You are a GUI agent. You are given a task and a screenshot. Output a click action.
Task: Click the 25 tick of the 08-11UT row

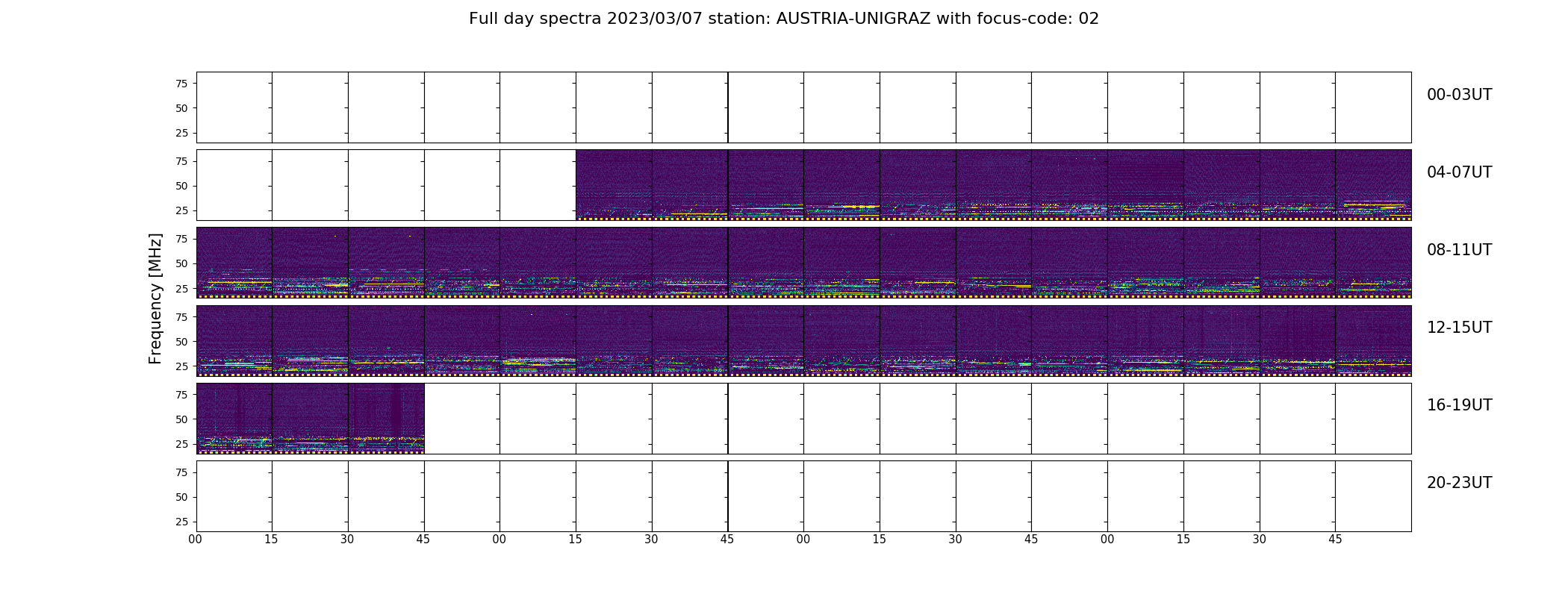pyautogui.click(x=181, y=288)
